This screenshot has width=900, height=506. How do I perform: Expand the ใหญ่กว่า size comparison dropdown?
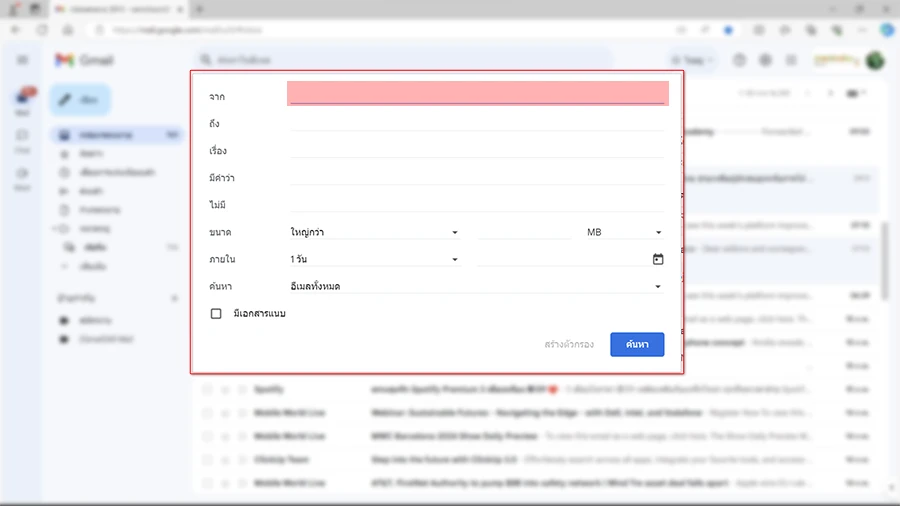click(374, 232)
